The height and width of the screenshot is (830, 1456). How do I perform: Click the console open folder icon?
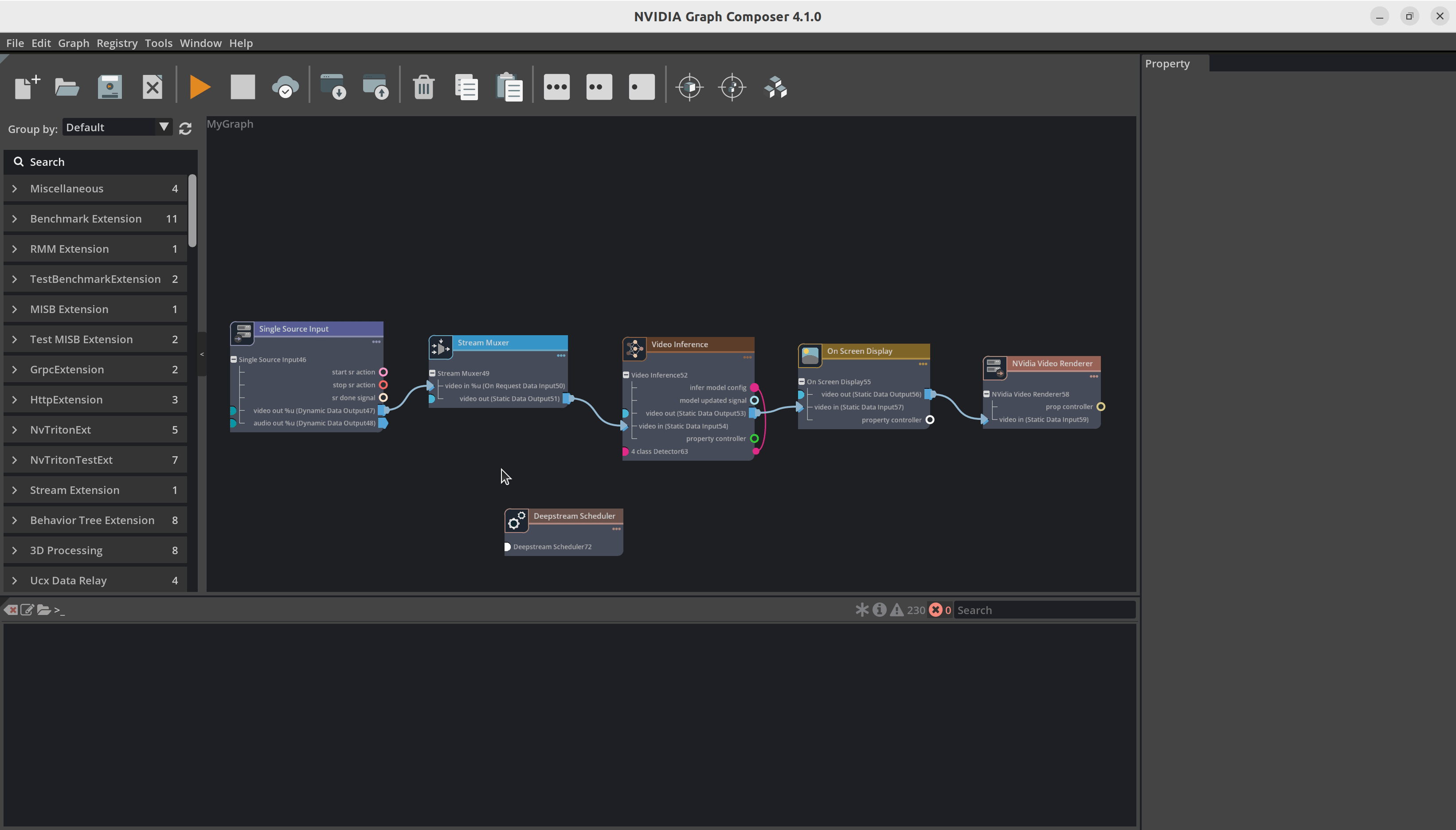point(44,609)
